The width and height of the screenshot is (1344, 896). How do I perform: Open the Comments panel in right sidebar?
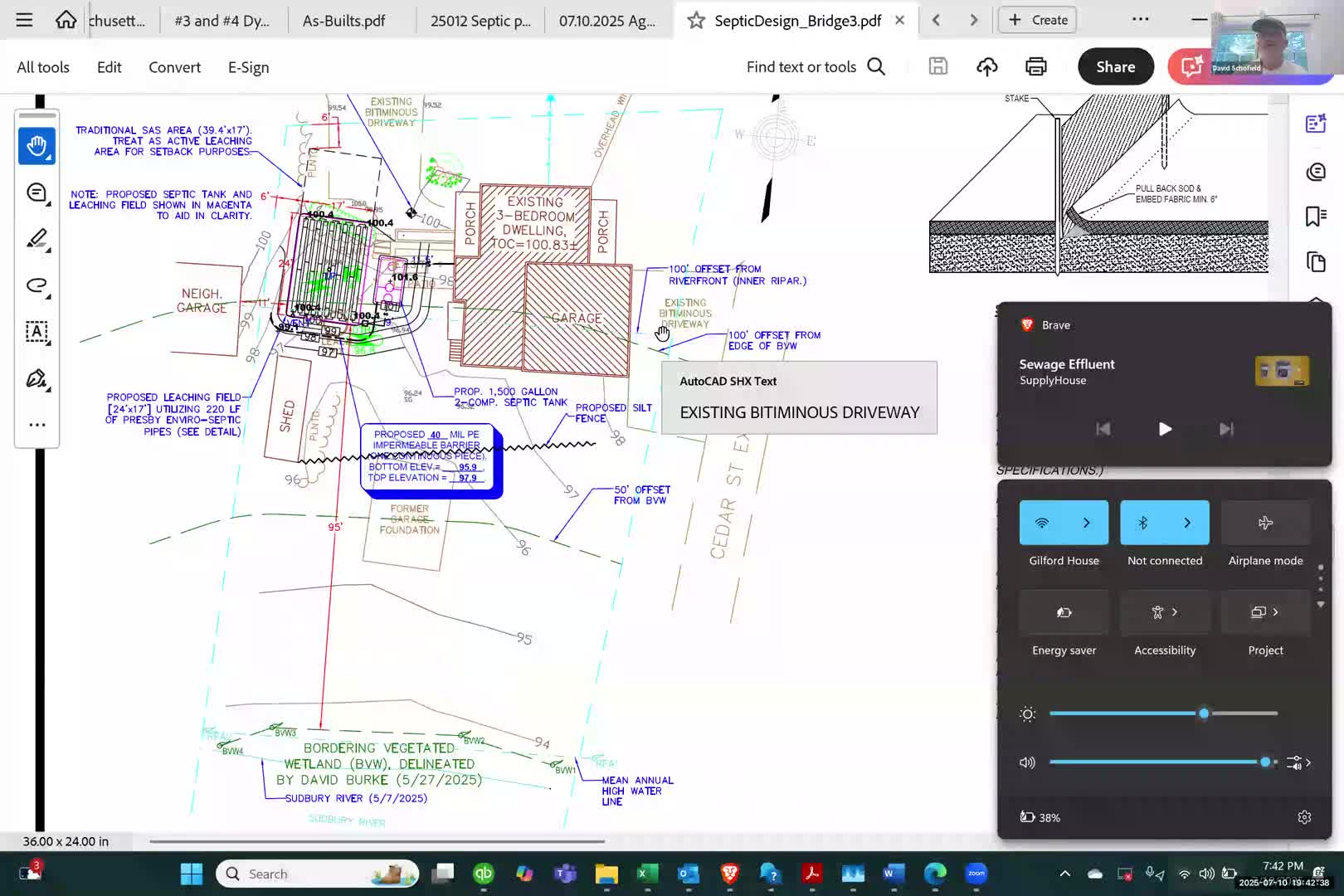pyautogui.click(x=1315, y=172)
